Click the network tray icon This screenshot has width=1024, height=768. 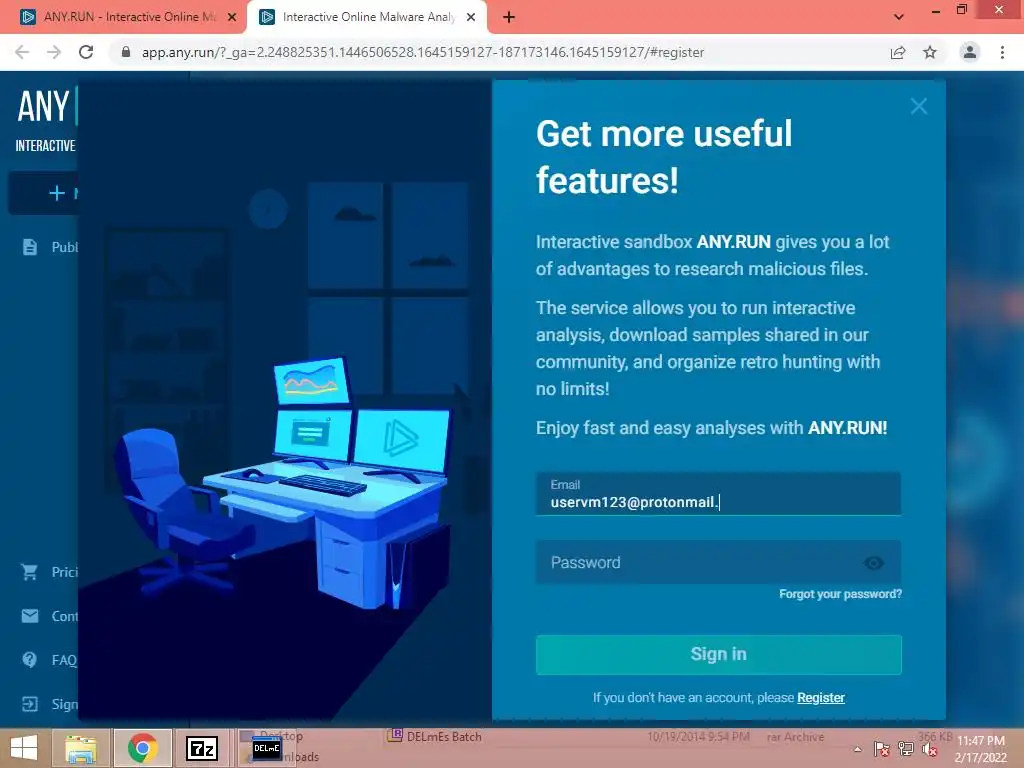(x=905, y=749)
